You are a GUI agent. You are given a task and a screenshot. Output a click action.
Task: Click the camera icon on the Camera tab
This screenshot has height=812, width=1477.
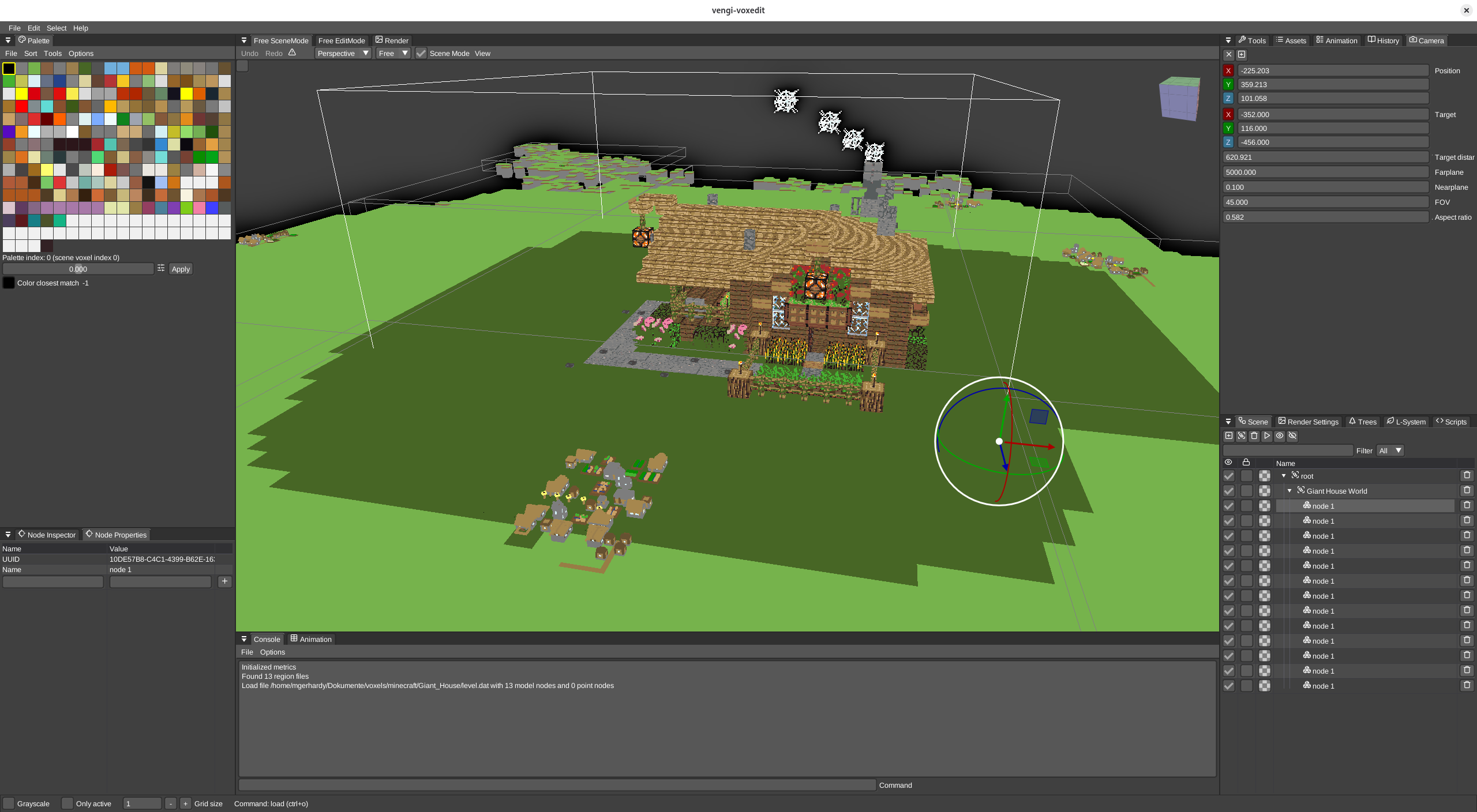click(x=1413, y=40)
